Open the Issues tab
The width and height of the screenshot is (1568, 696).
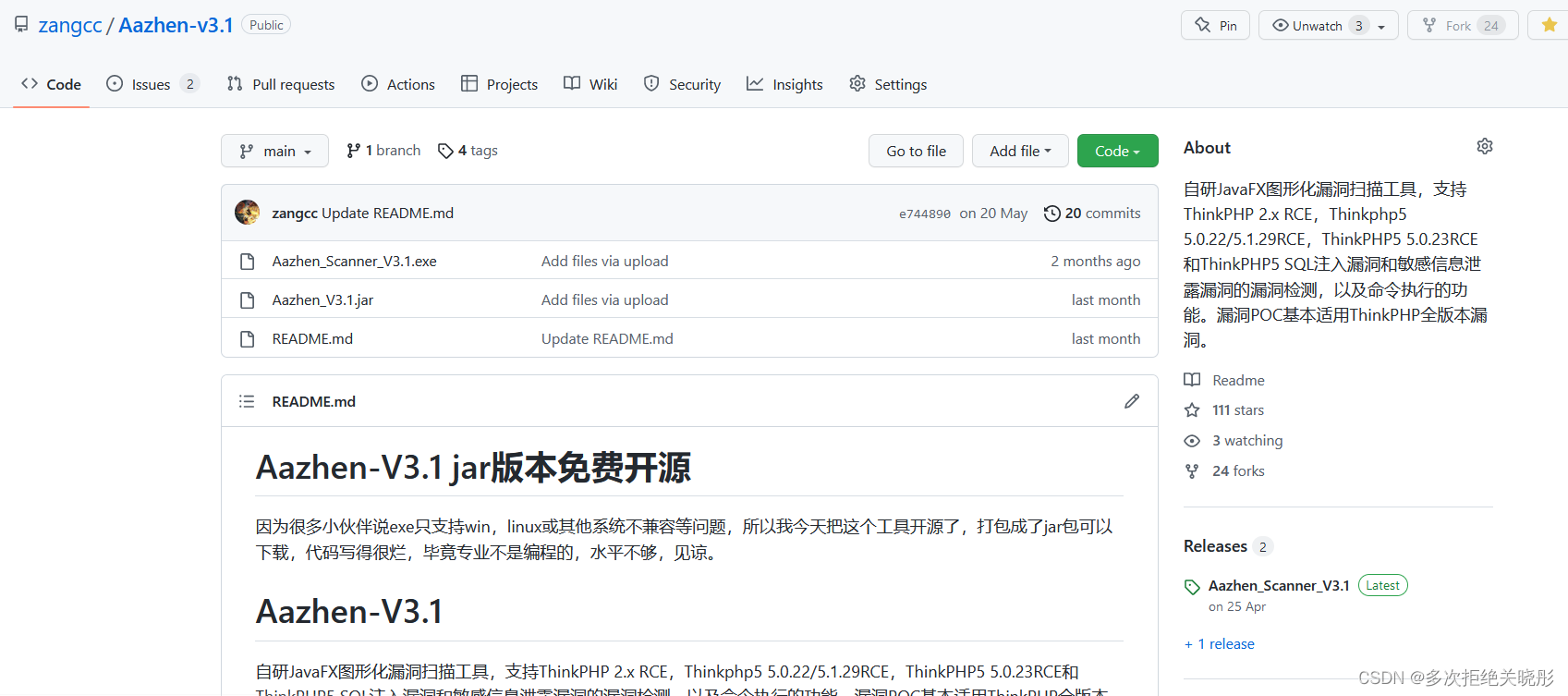152,84
